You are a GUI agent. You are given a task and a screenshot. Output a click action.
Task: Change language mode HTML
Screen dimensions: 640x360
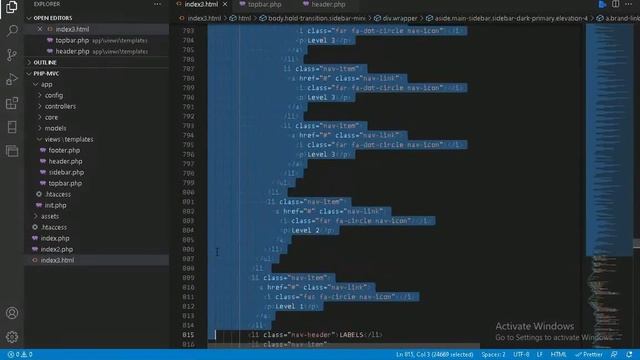pos(558,354)
